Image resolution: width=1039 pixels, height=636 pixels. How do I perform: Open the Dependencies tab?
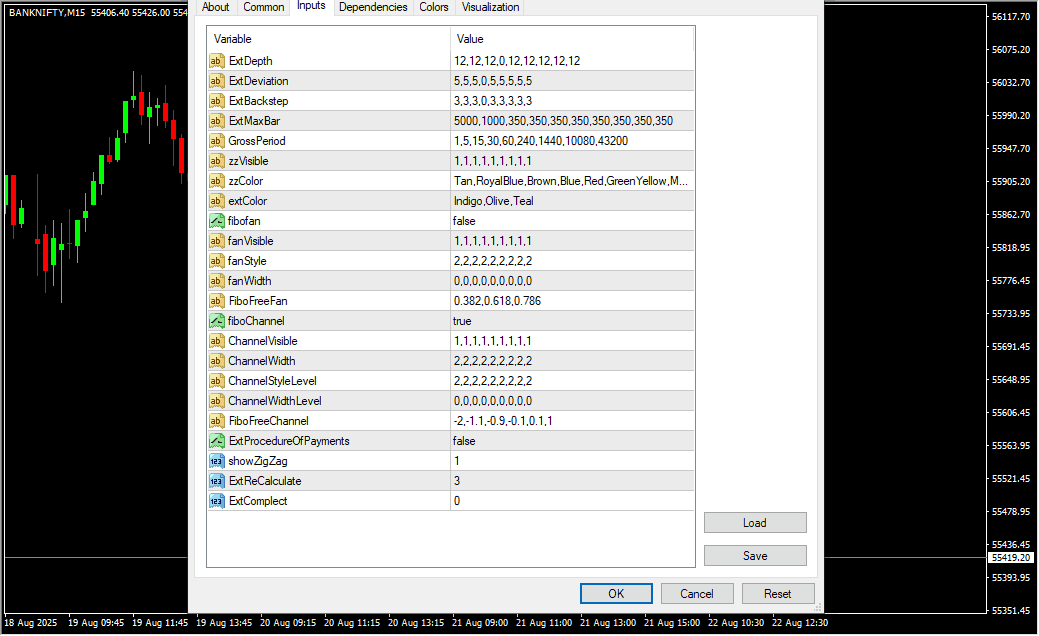[373, 7]
